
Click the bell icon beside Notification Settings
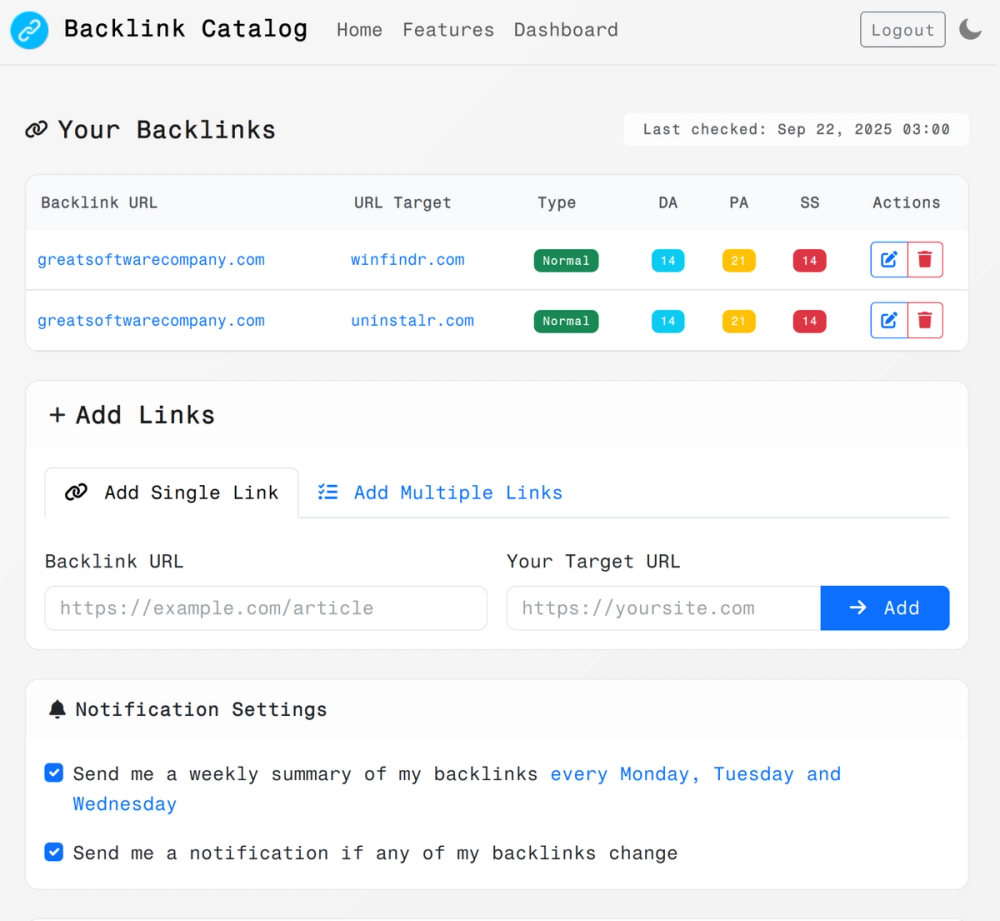click(55, 708)
